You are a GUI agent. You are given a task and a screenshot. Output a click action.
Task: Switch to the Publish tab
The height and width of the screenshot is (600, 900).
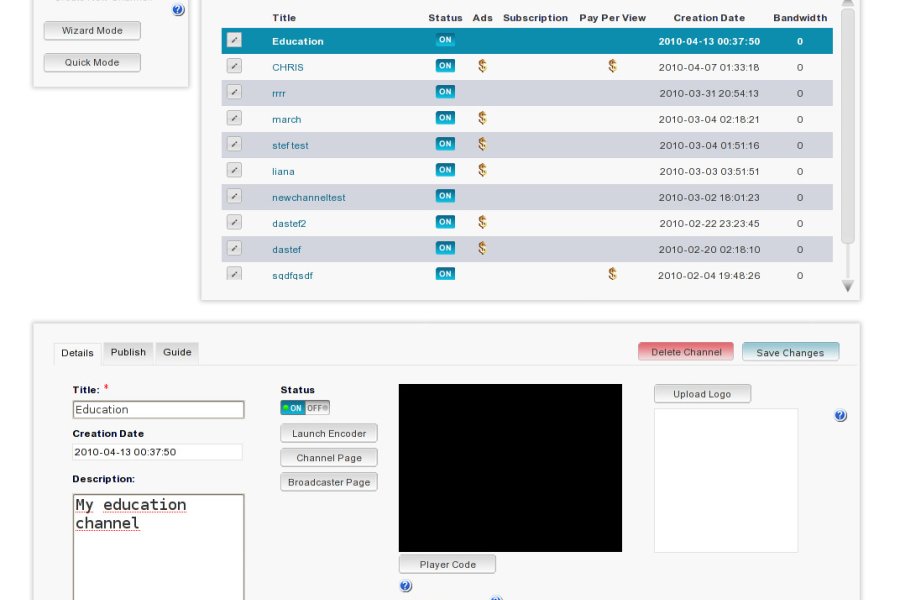click(x=128, y=352)
